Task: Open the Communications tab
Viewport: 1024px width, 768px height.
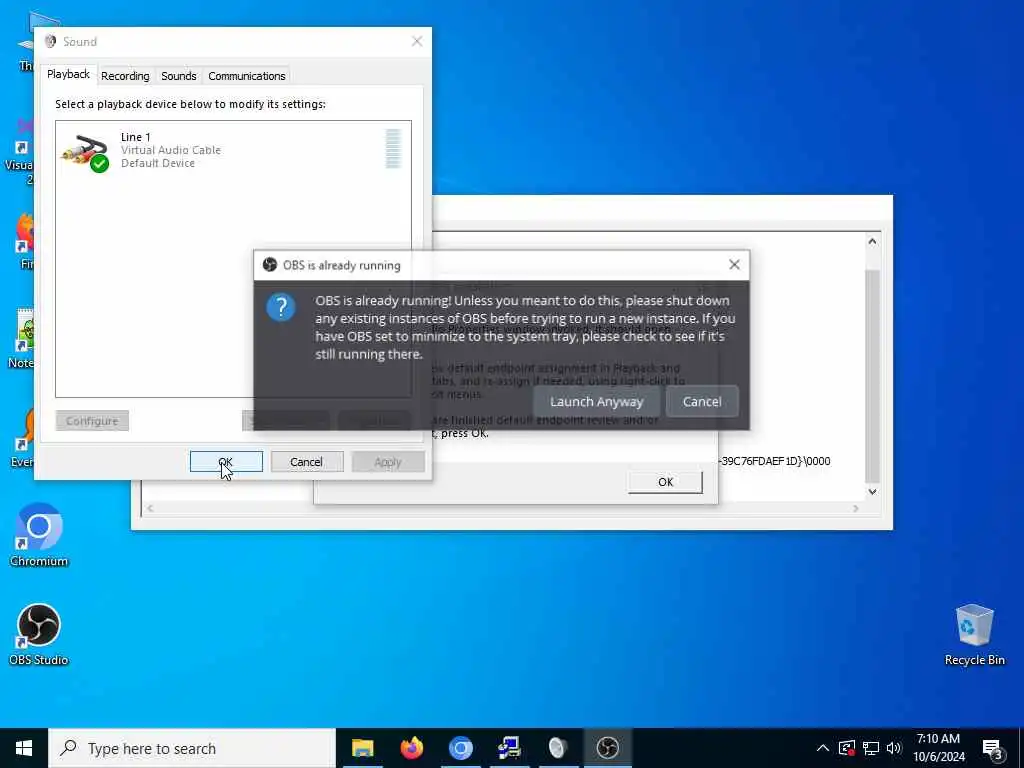Action: (x=246, y=76)
